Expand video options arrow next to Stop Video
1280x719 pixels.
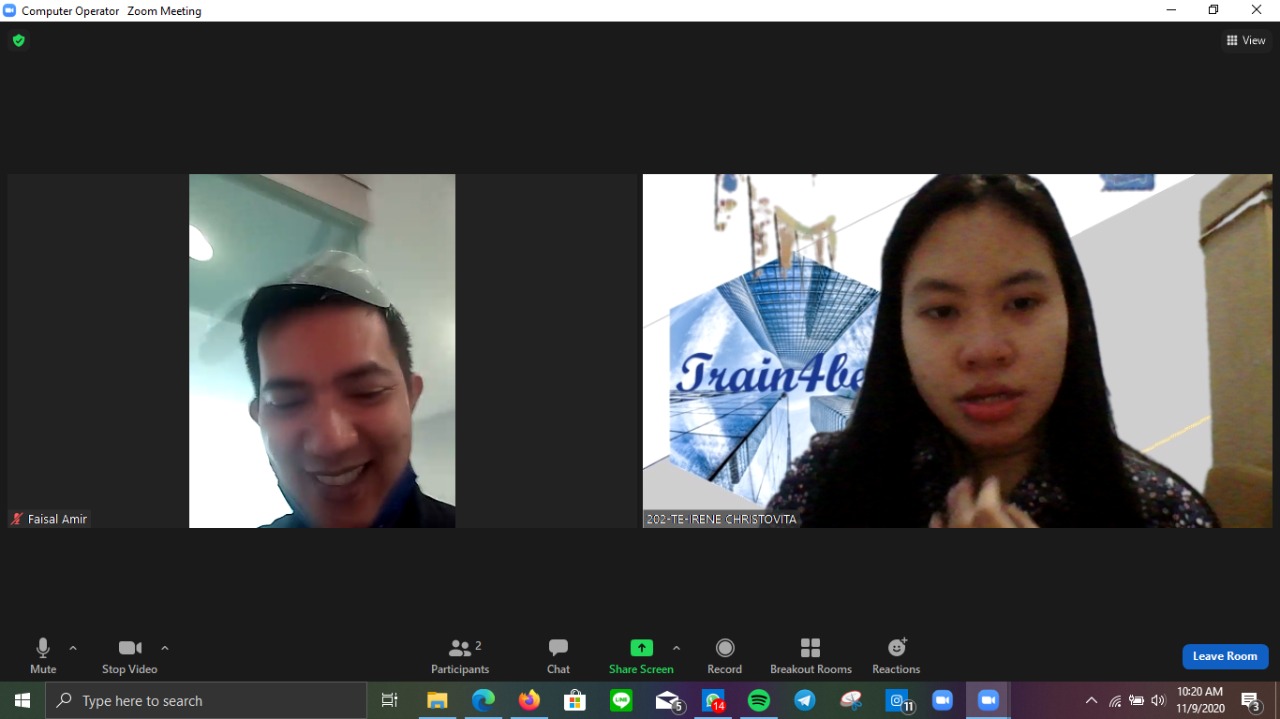pos(165,648)
